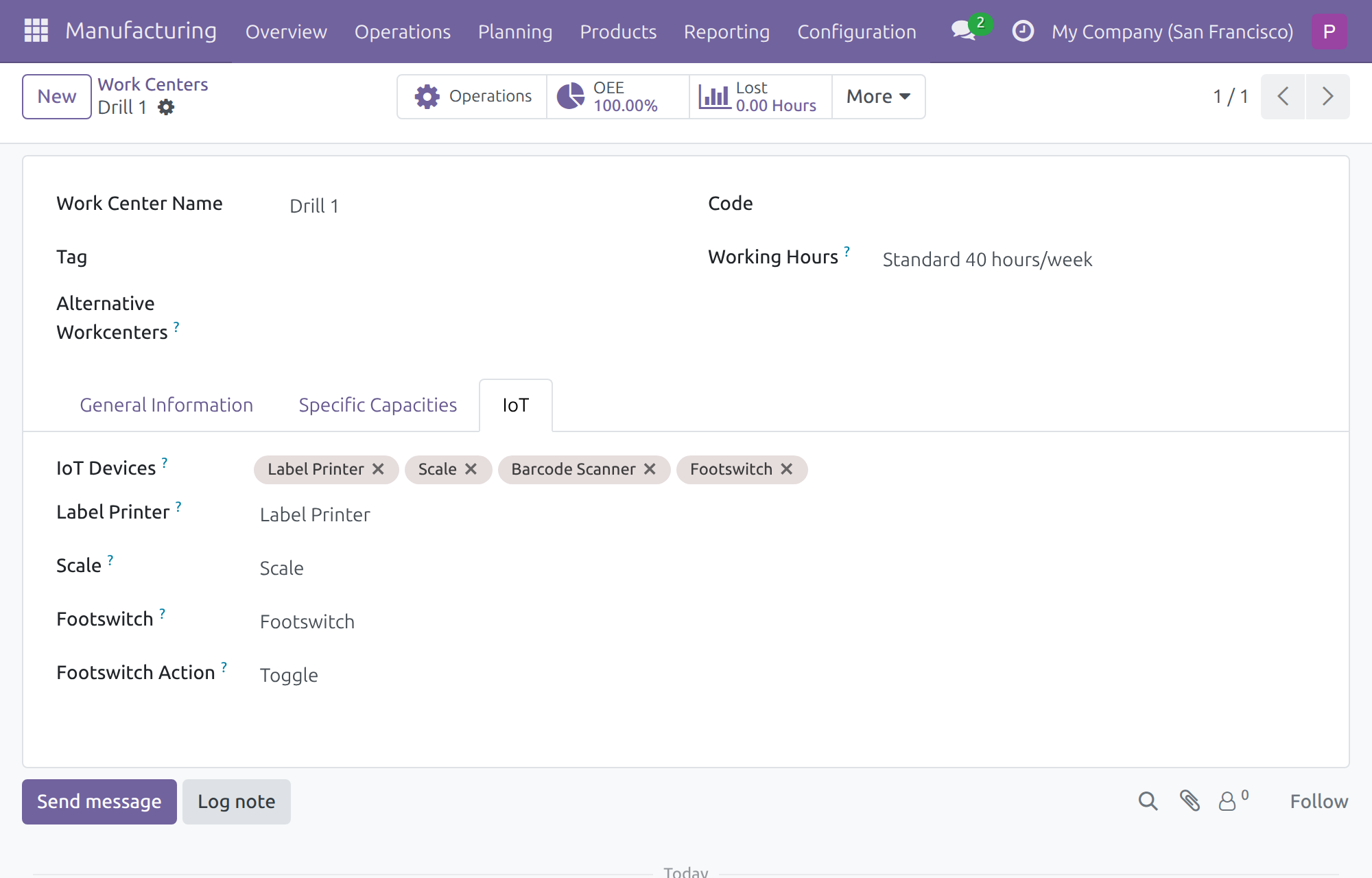1372x878 pixels.
Task: Open the Products menu
Action: (618, 32)
